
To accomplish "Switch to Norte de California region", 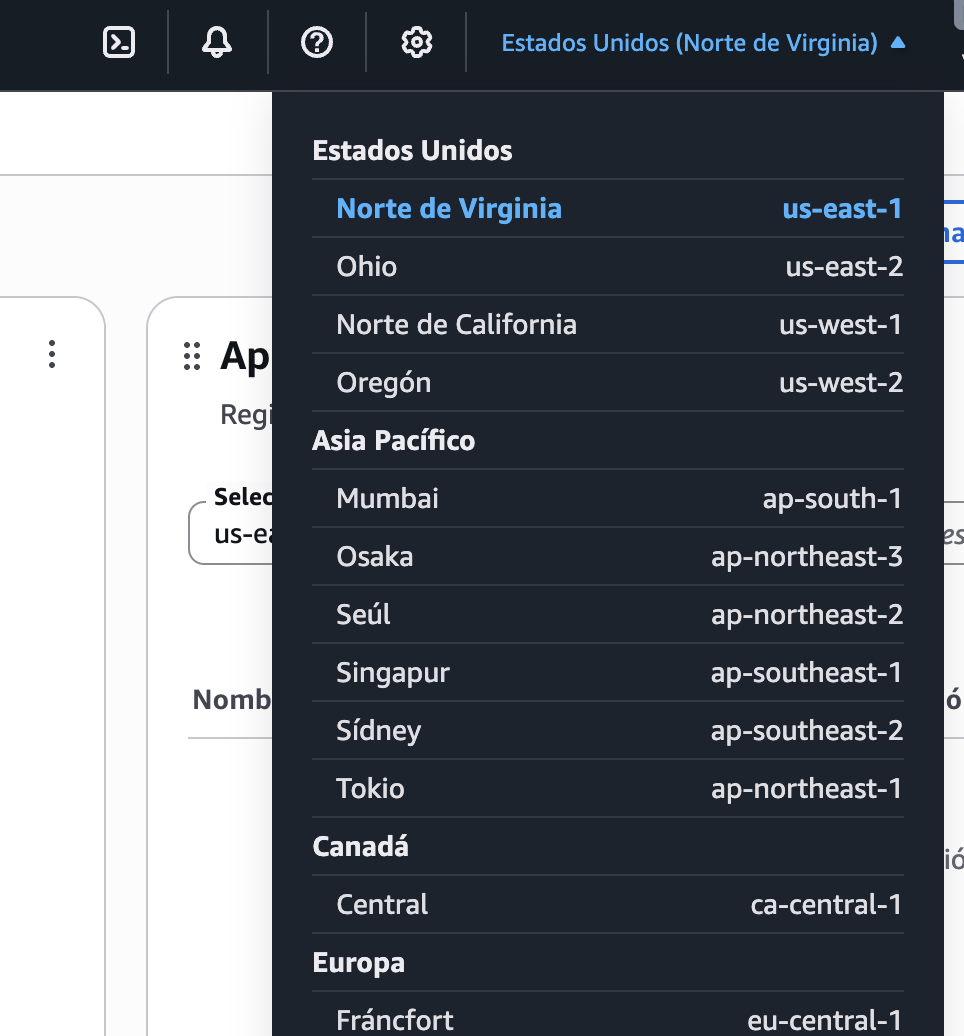I will [x=607, y=324].
